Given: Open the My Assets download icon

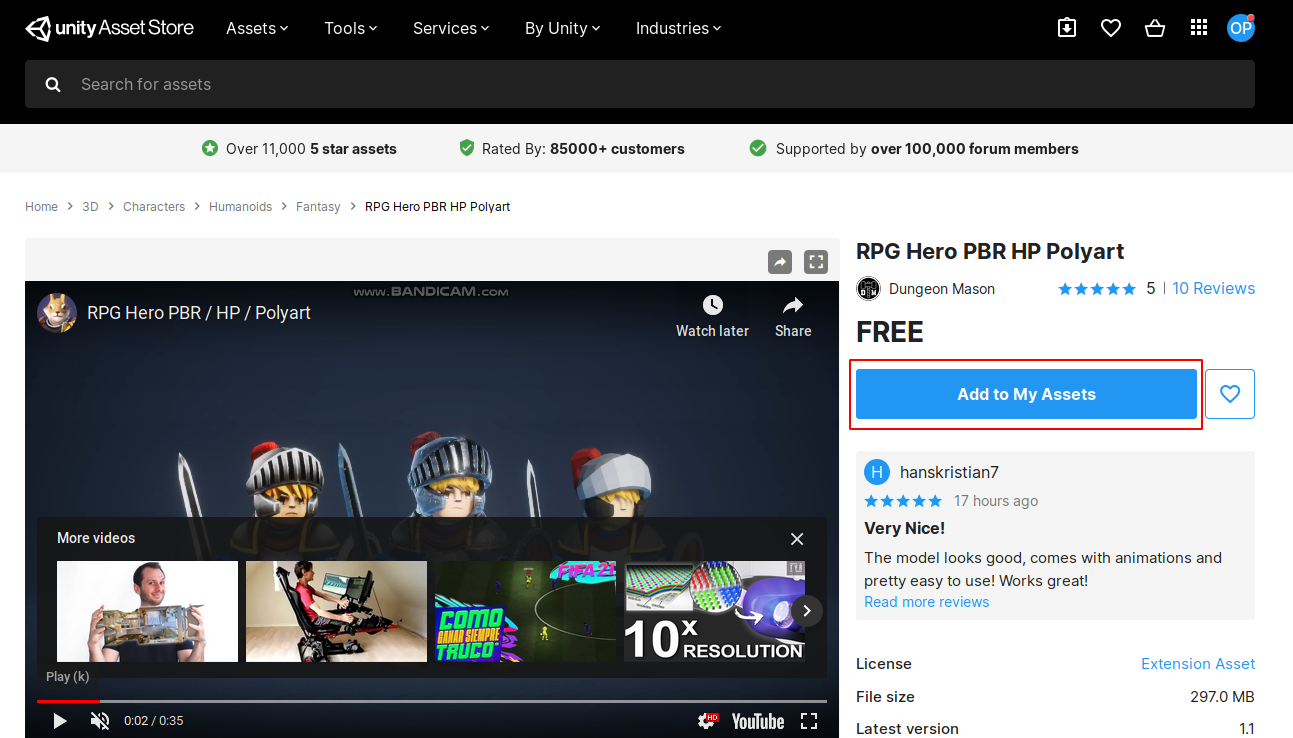Looking at the screenshot, I should [x=1067, y=28].
